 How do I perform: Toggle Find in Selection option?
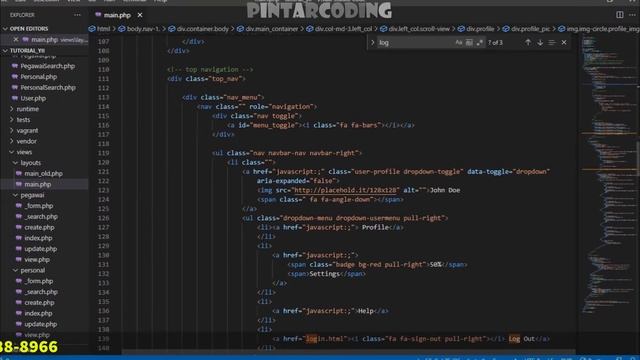552,42
